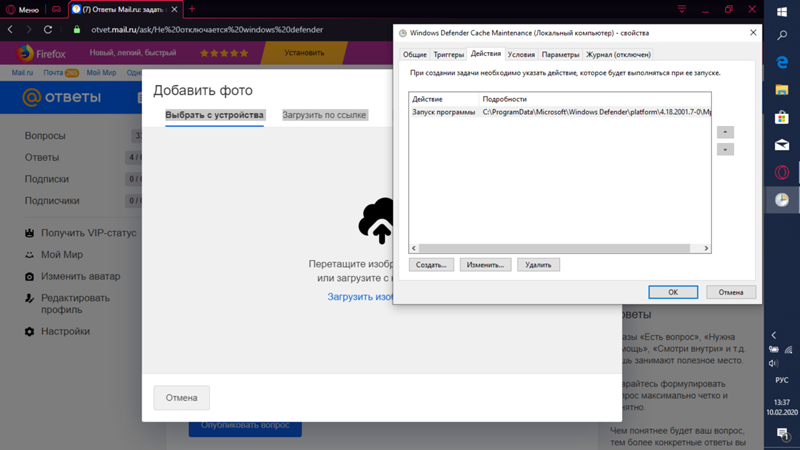Click the cloud upload icon
Viewport: 800px width, 450px height.
click(x=376, y=220)
